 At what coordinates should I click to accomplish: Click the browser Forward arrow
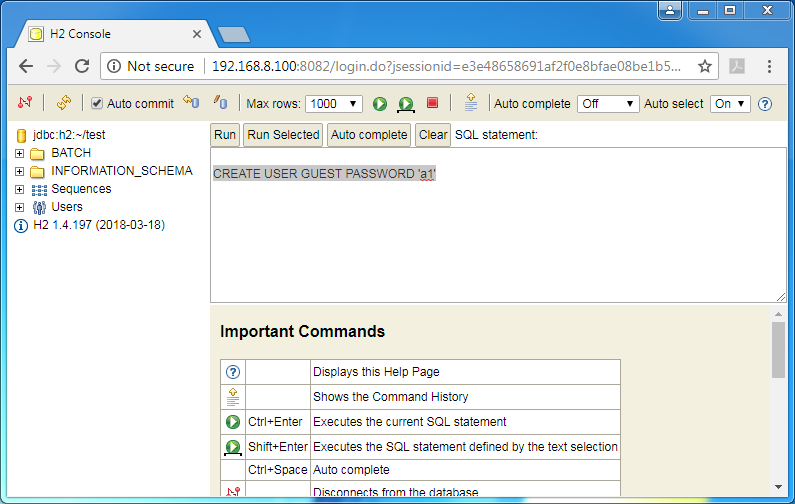(54, 66)
